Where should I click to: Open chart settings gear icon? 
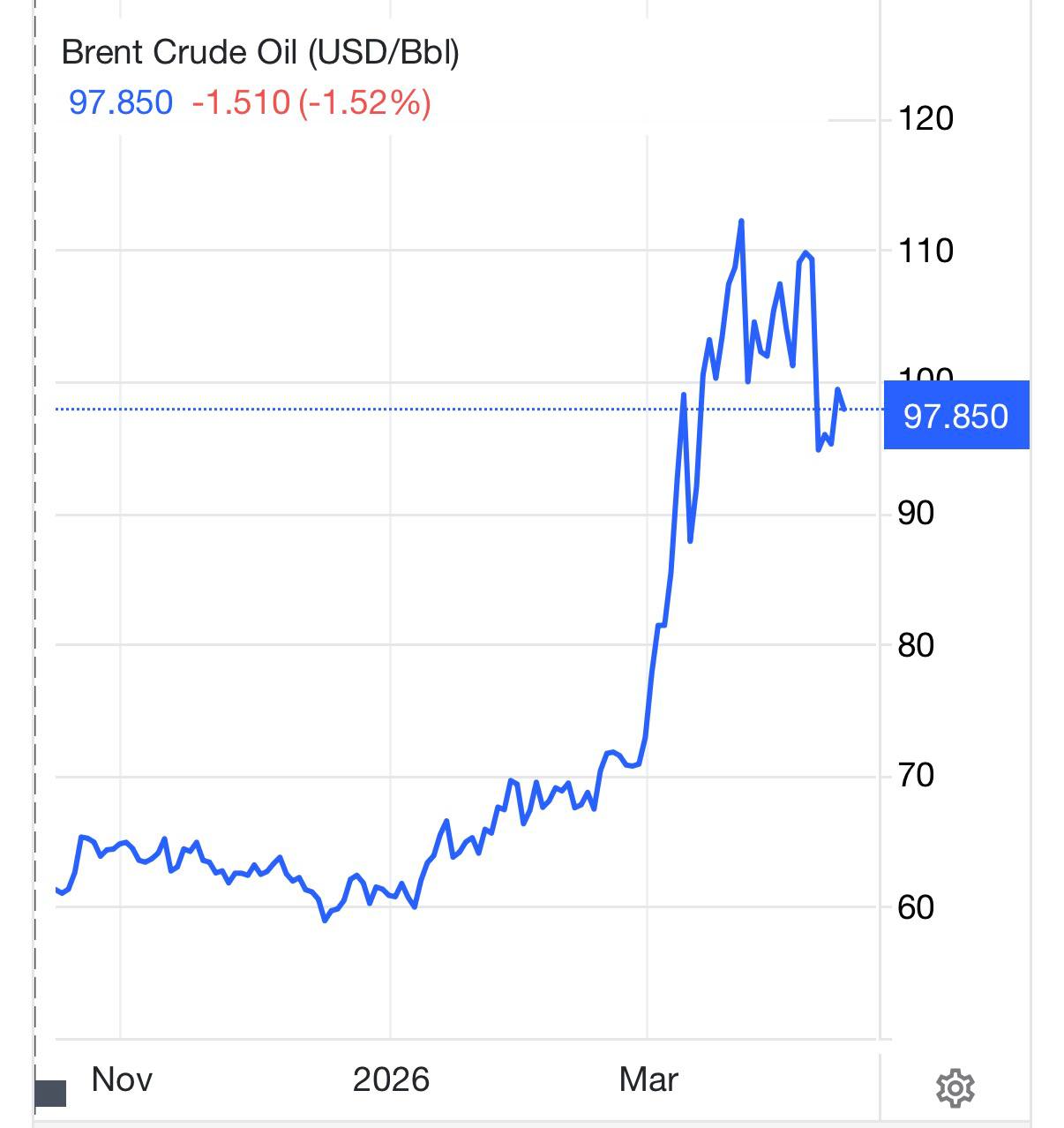pyautogui.click(x=955, y=1088)
